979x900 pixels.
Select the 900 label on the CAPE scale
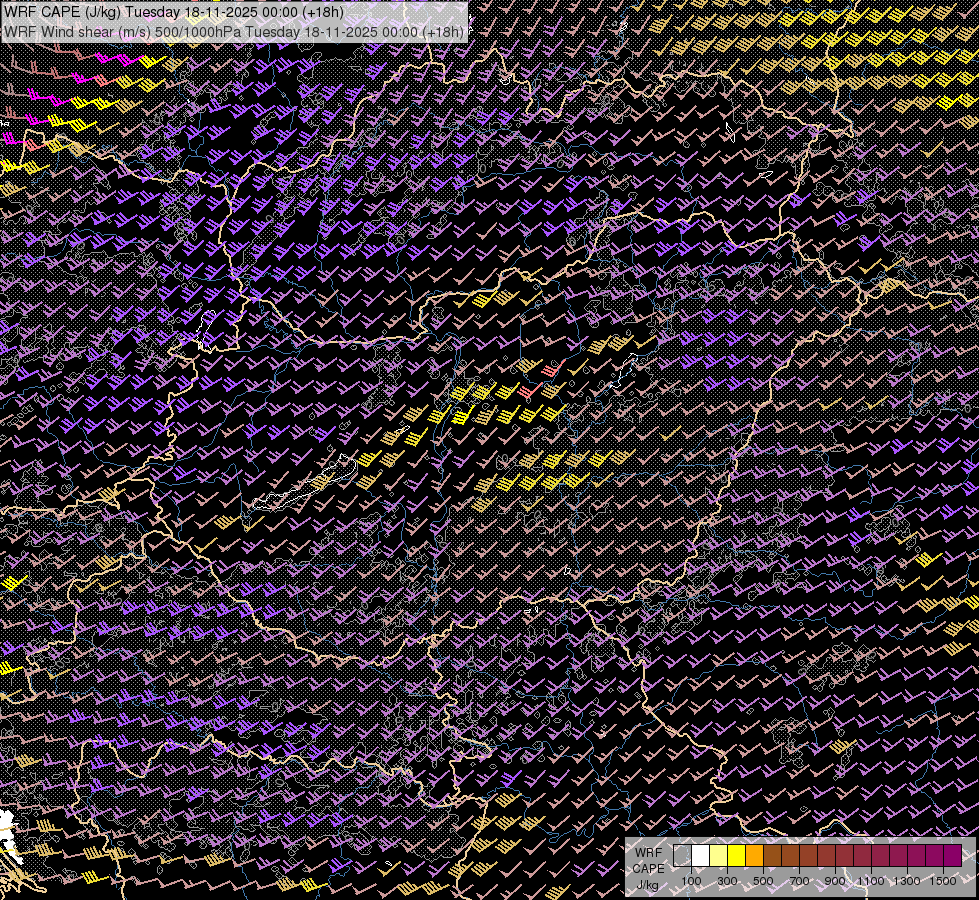(x=835, y=881)
